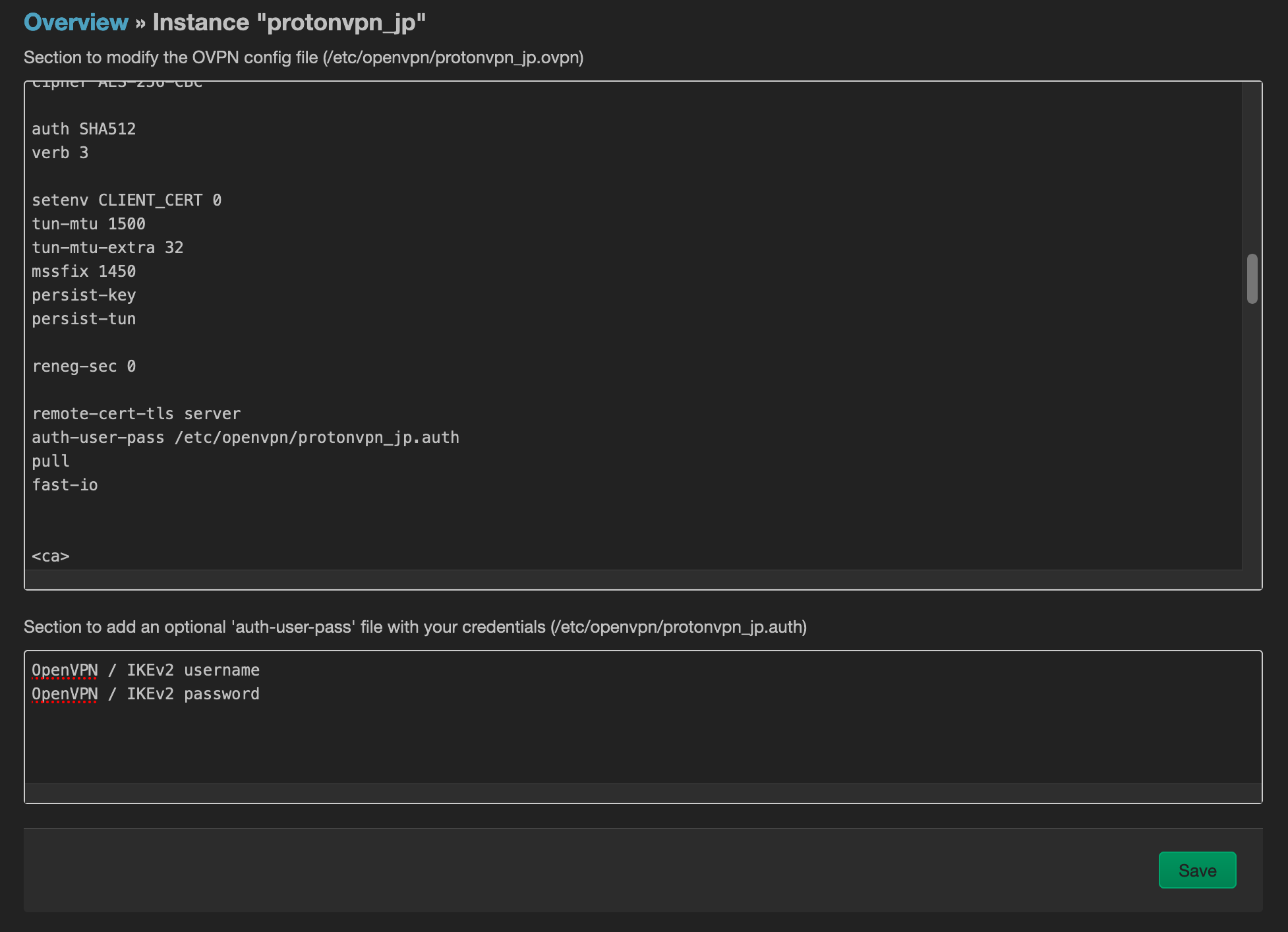Screen dimensions: 1288x932
Task: Place cursor on the 'fast-io' line
Action: point(65,485)
